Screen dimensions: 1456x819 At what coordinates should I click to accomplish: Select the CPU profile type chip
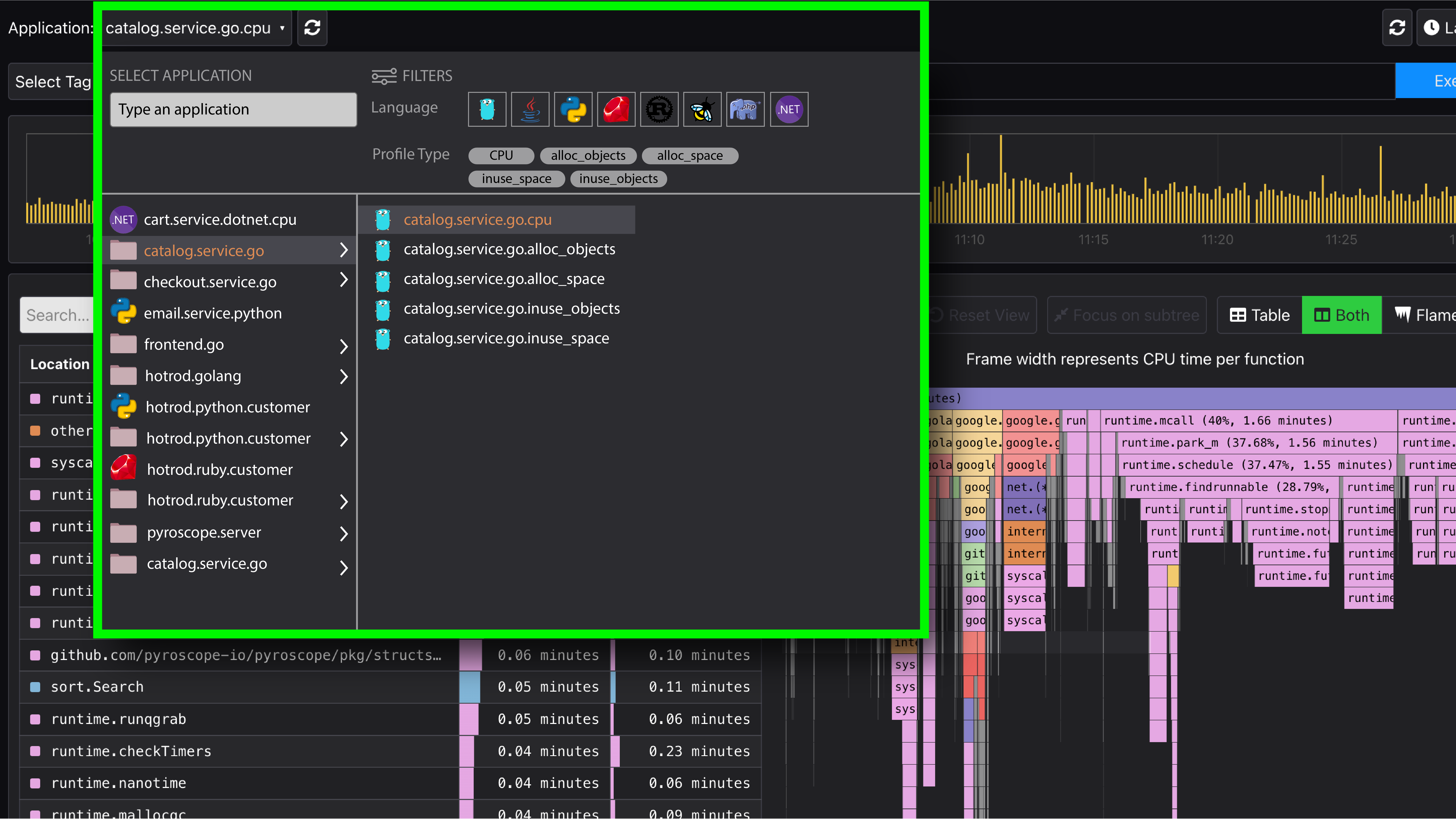pos(501,156)
